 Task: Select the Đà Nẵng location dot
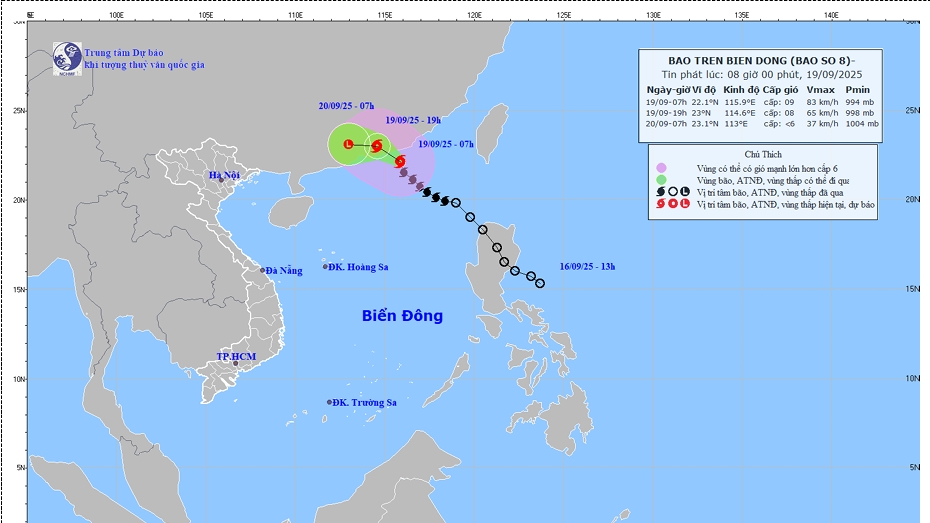click(x=263, y=270)
